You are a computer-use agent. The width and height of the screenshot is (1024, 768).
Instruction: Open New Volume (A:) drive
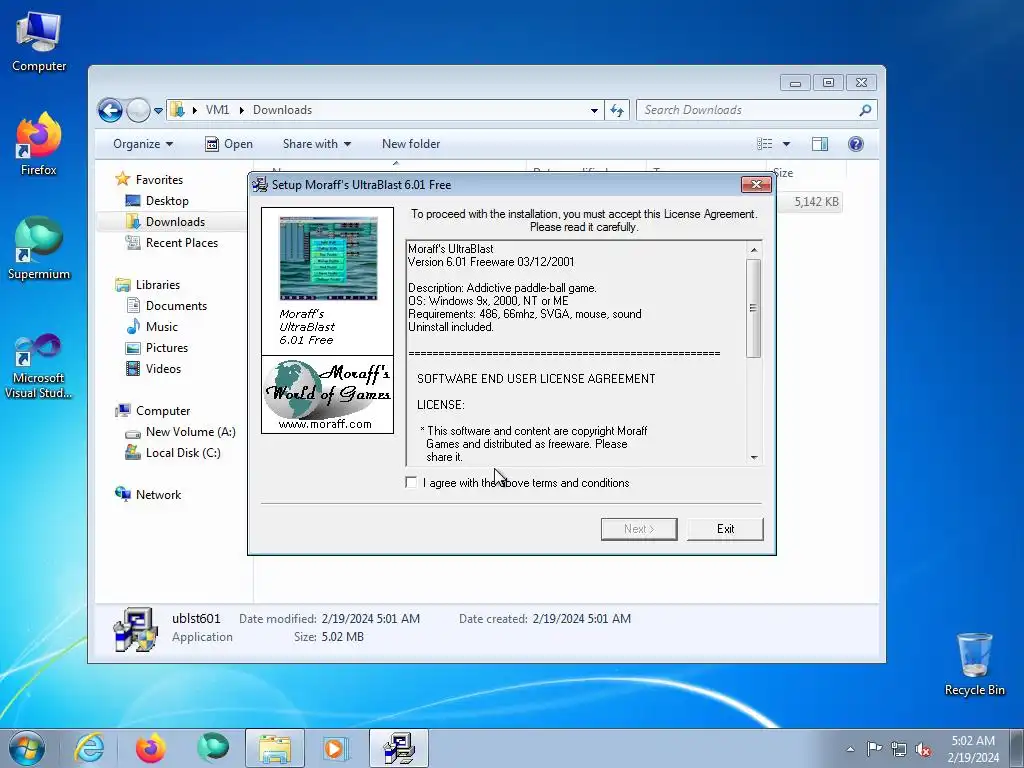pos(180,432)
